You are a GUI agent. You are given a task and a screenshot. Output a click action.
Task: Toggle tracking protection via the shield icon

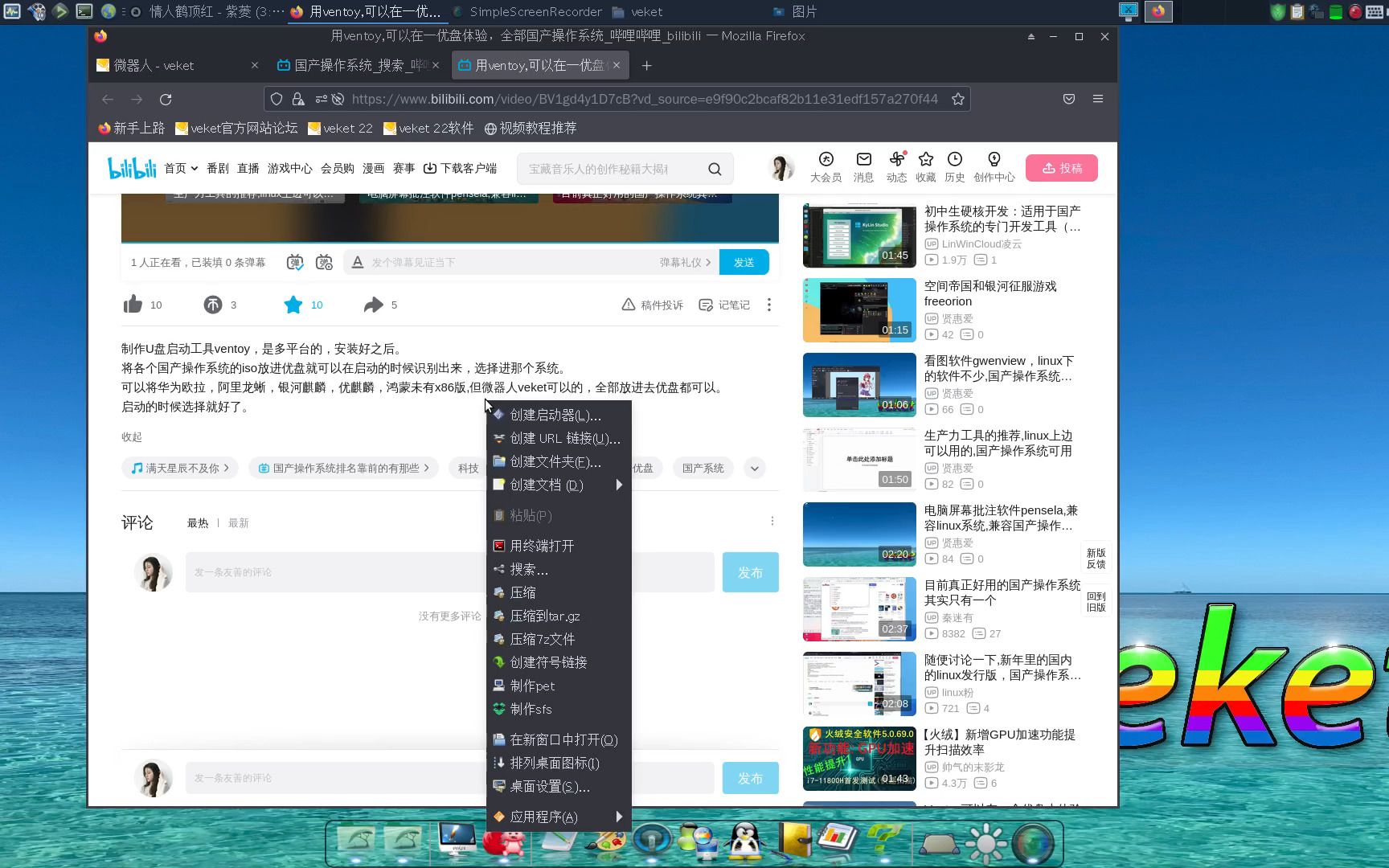[276, 99]
